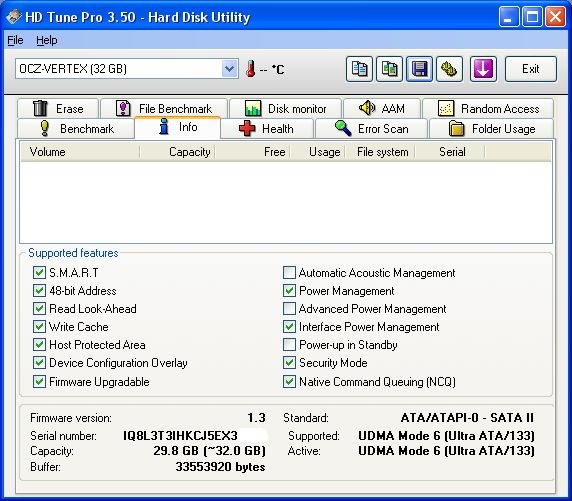The image size is (572, 501).
Task: Maximize the HD Tune Pro window
Action: [x=532, y=17]
